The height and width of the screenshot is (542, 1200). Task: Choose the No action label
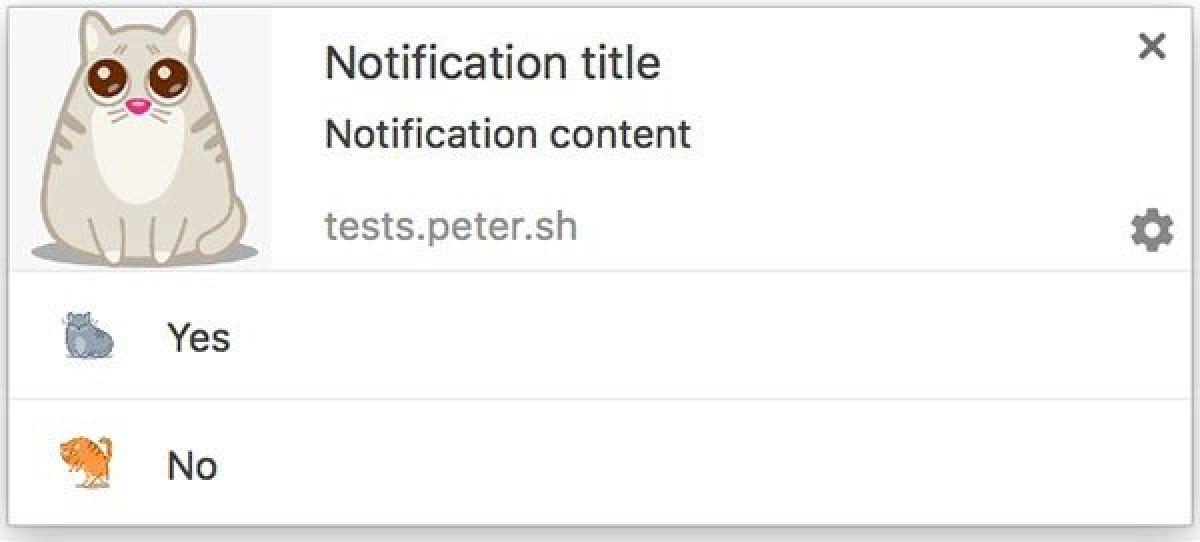tap(192, 466)
